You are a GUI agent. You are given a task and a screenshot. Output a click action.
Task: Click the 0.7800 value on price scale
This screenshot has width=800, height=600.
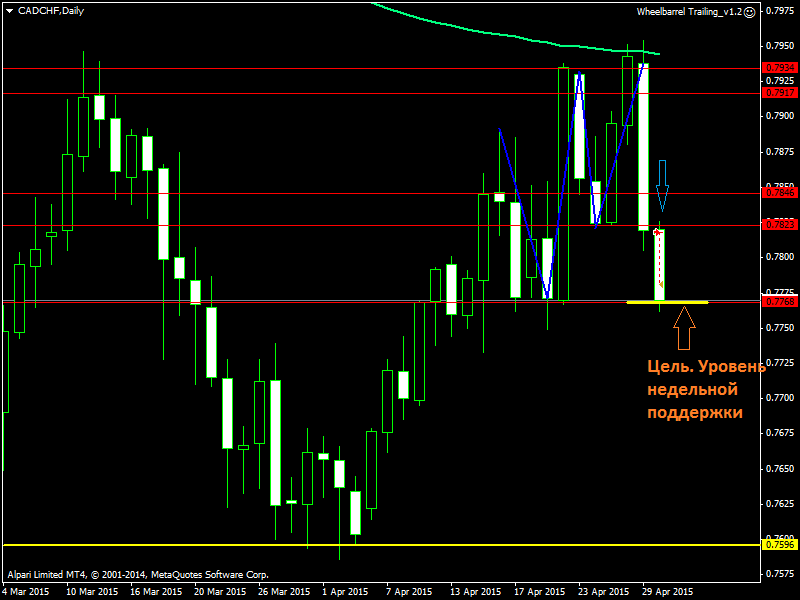tap(780, 257)
